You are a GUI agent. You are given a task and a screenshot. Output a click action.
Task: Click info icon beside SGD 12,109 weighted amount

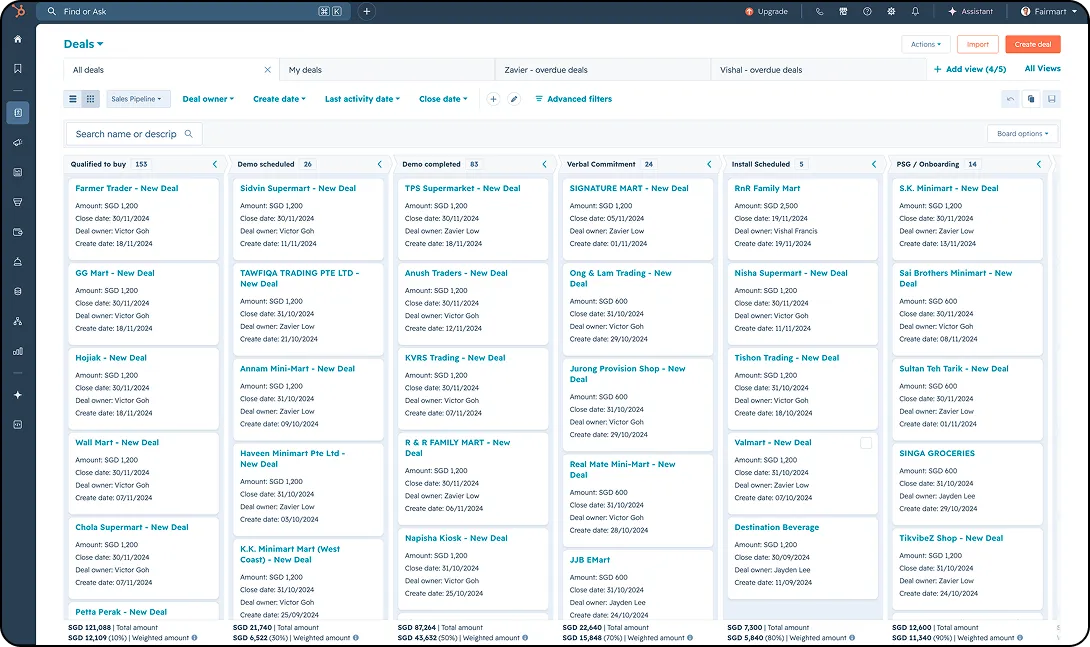point(194,638)
